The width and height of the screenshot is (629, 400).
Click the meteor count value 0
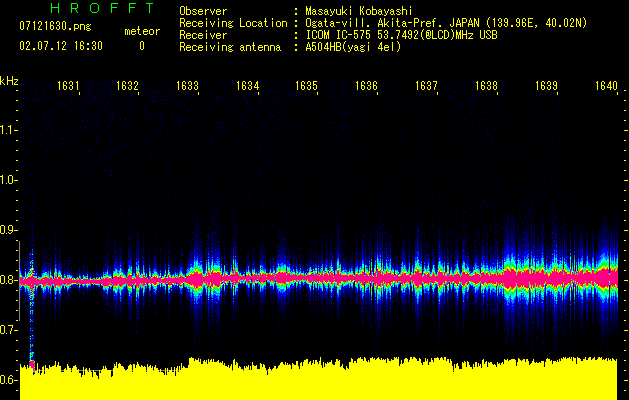(x=142, y=46)
